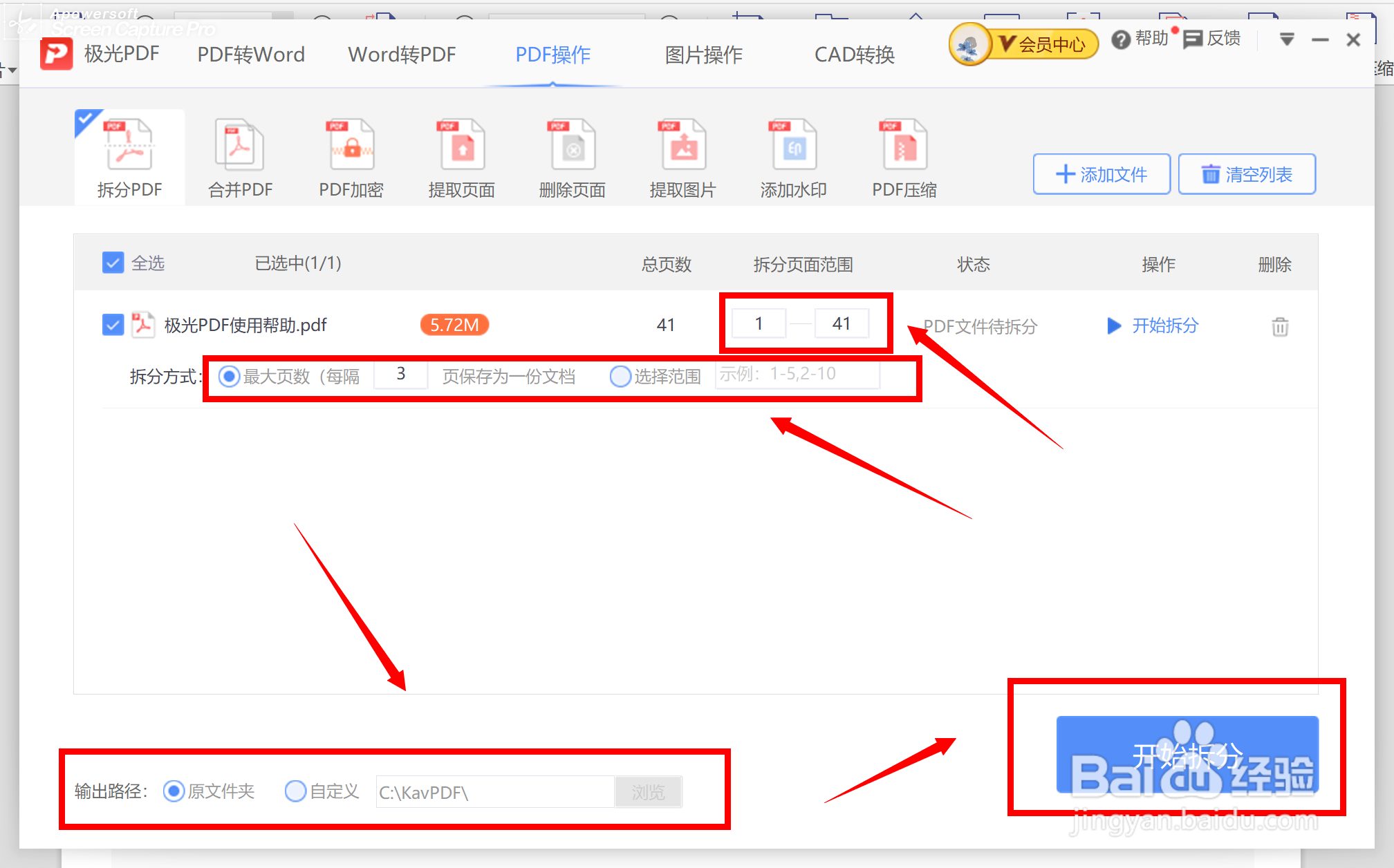
Task: Open 帮助 help
Action: tap(1140, 39)
